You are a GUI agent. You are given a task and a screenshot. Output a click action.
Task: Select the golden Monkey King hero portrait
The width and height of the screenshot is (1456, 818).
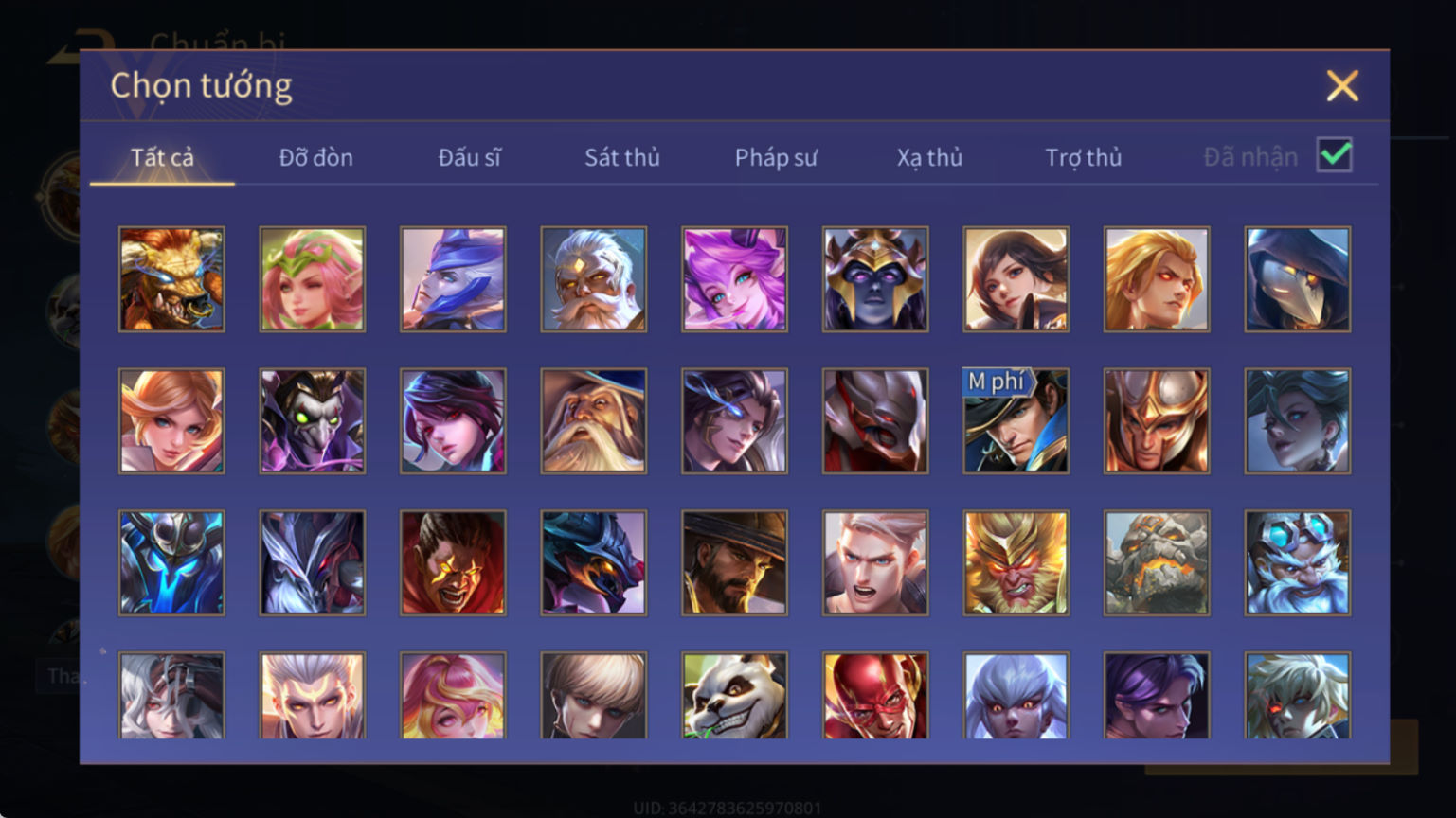click(1016, 563)
